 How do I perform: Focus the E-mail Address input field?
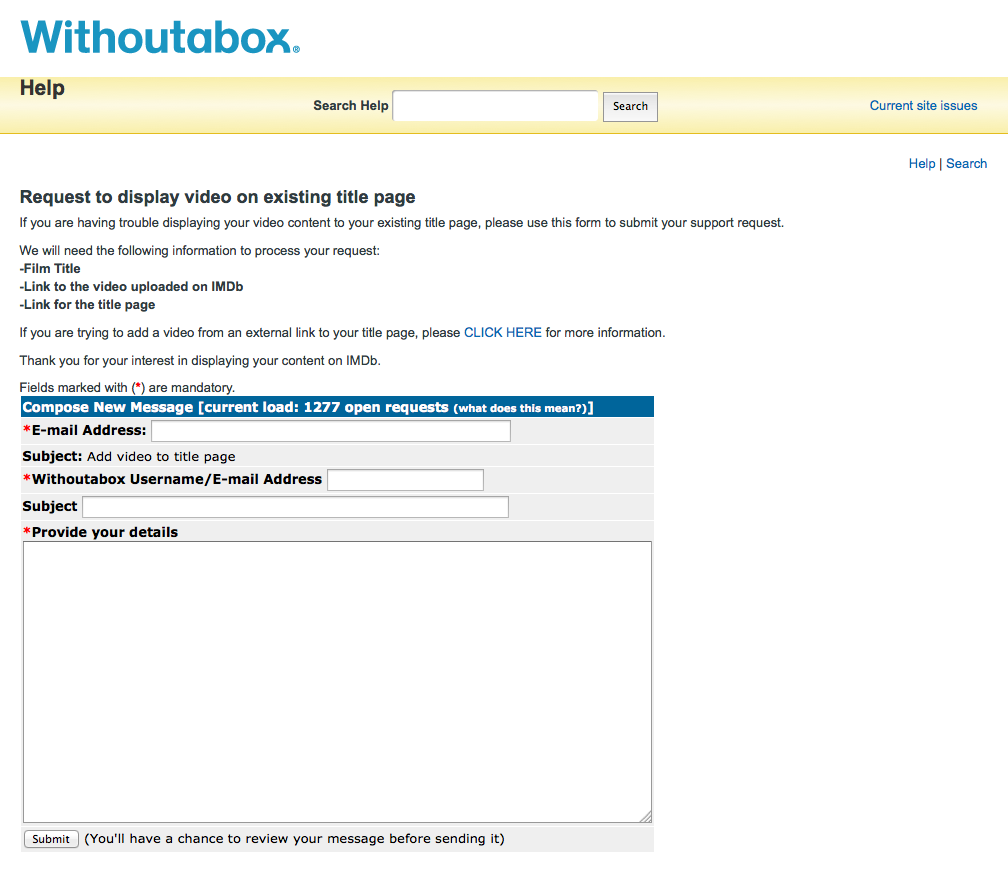point(331,431)
